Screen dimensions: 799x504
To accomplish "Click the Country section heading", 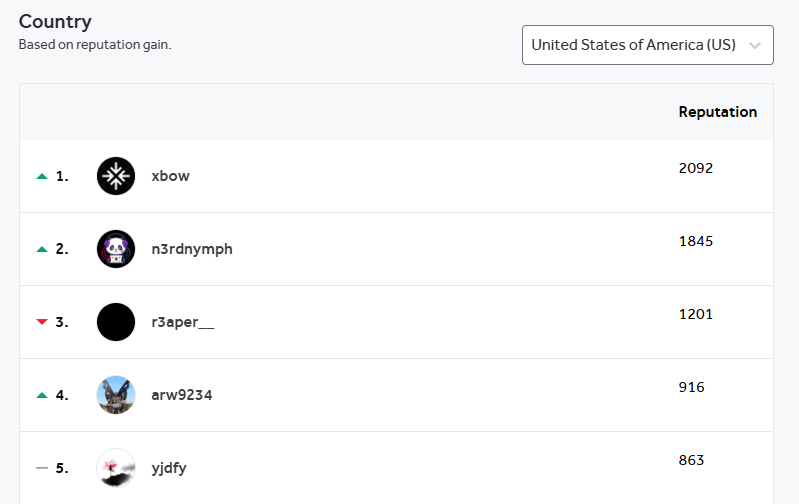I will tap(55, 21).
